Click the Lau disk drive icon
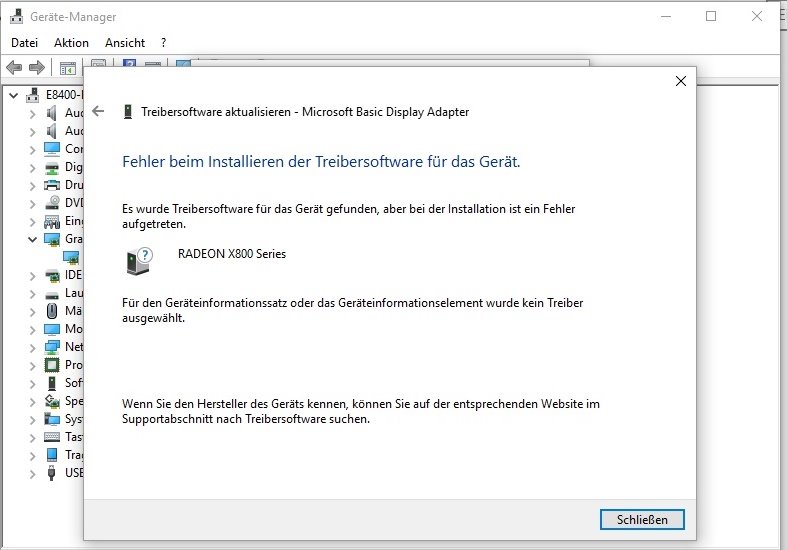Screen dimensions: 787x550 click(x=52, y=295)
